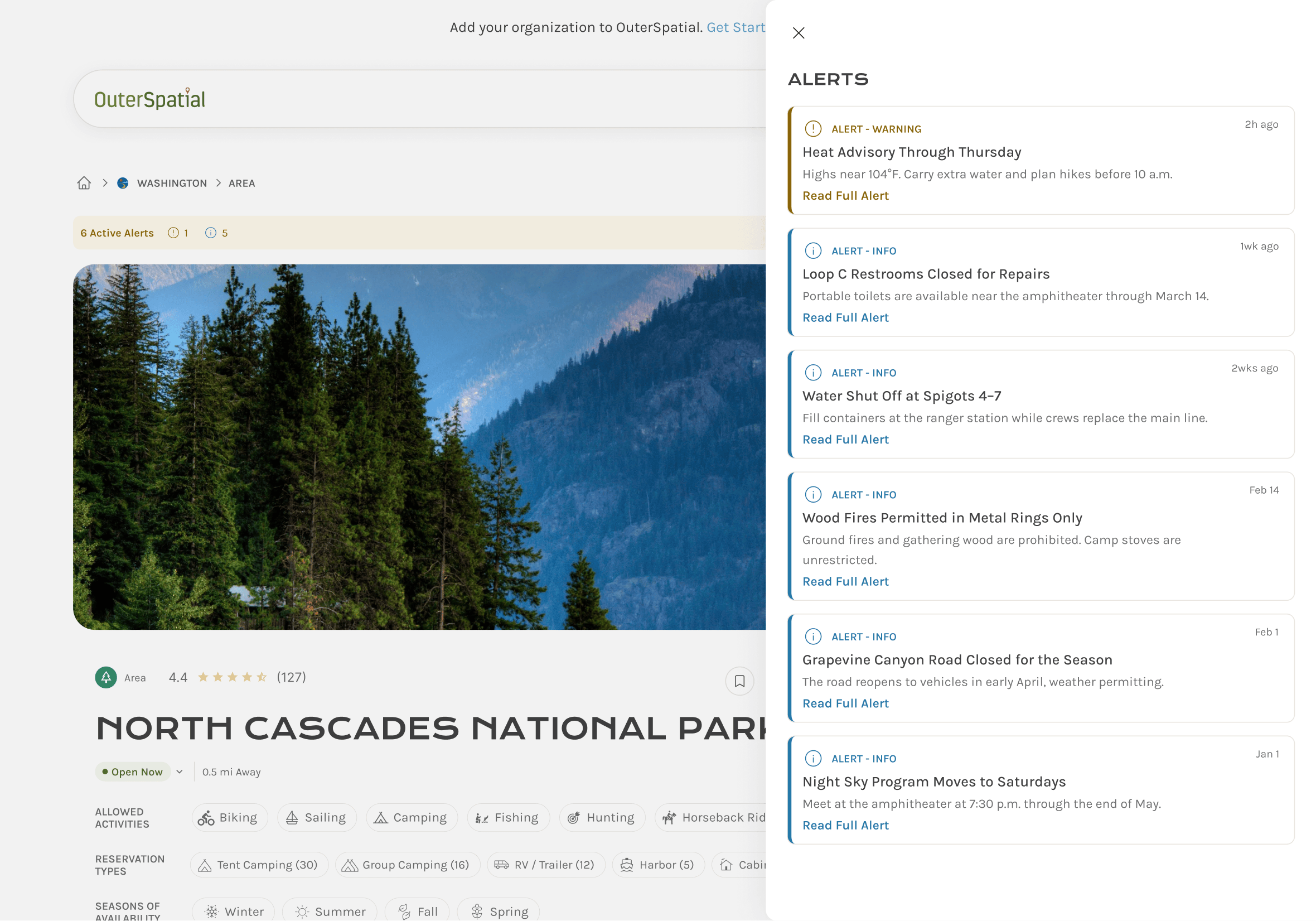Screen dimensions: 1316x921
Task: Click the warning icon on Heat Advisory alert
Action: tap(813, 128)
